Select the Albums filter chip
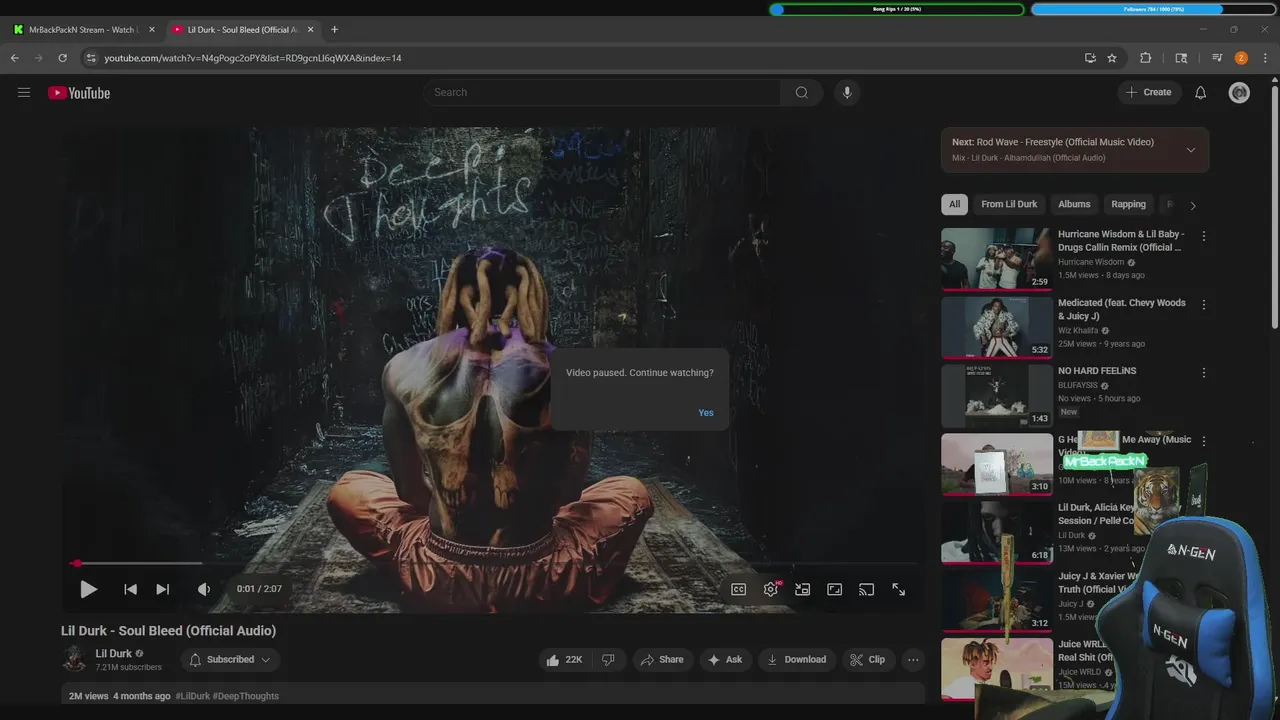Image resolution: width=1280 pixels, height=720 pixels. tap(1074, 204)
